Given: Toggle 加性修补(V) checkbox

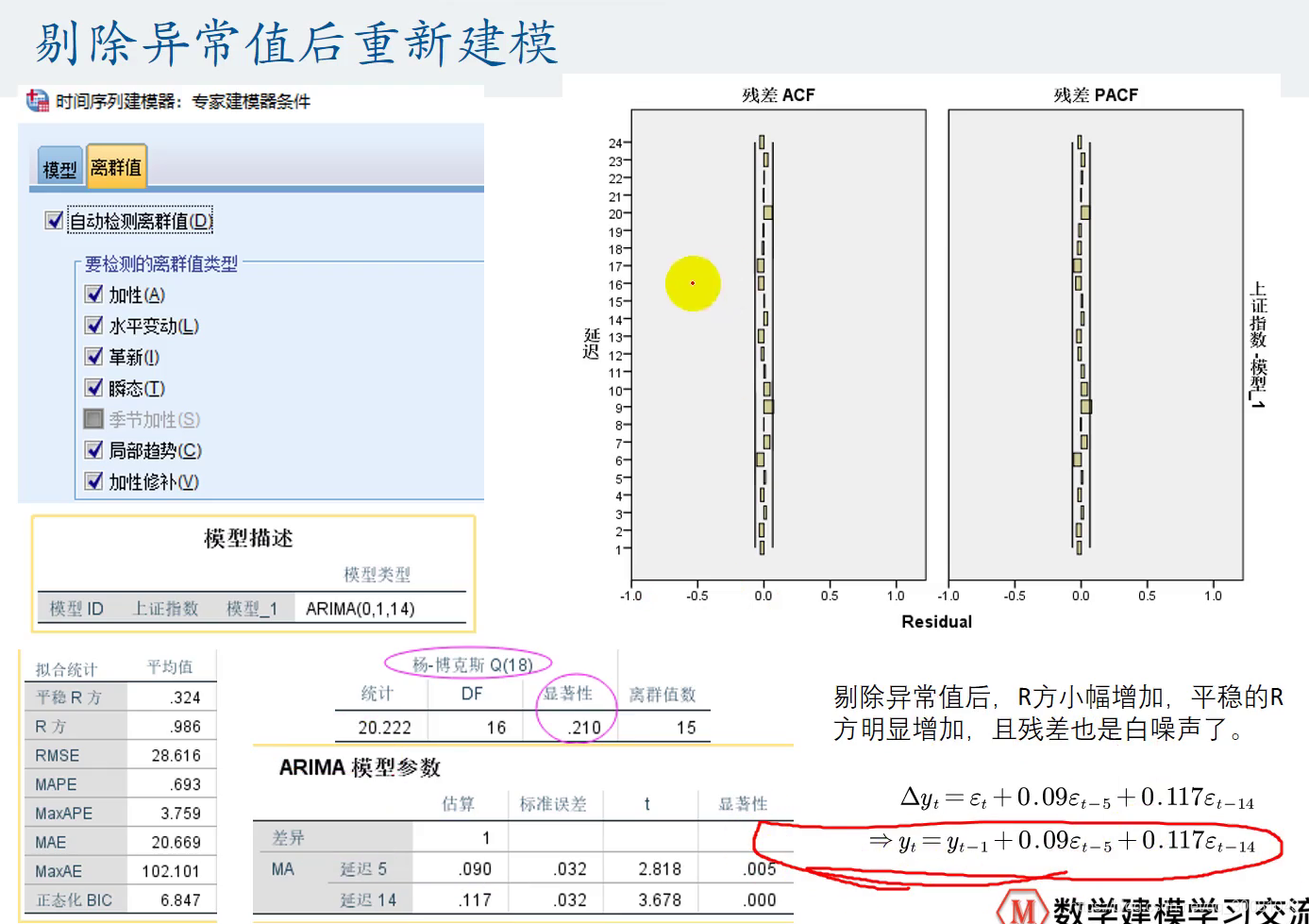Looking at the screenshot, I should pyautogui.click(x=93, y=481).
